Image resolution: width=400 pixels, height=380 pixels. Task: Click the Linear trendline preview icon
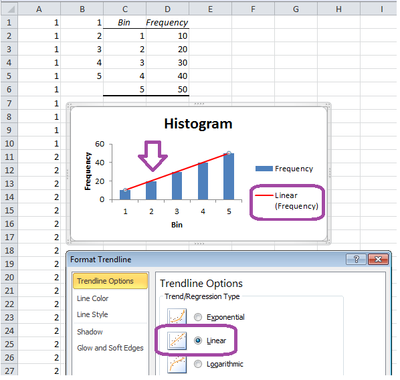(x=177, y=340)
